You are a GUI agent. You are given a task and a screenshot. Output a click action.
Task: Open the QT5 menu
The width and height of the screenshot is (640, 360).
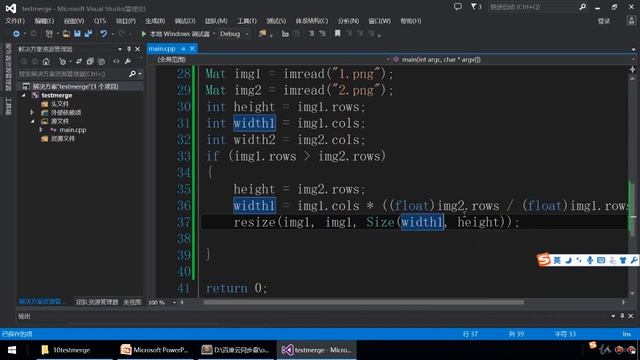click(100, 21)
